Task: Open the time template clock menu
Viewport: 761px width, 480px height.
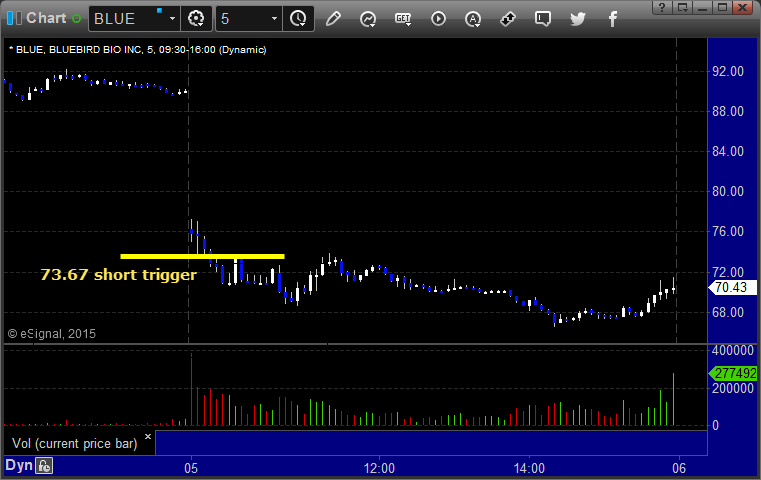Action: [x=298, y=19]
